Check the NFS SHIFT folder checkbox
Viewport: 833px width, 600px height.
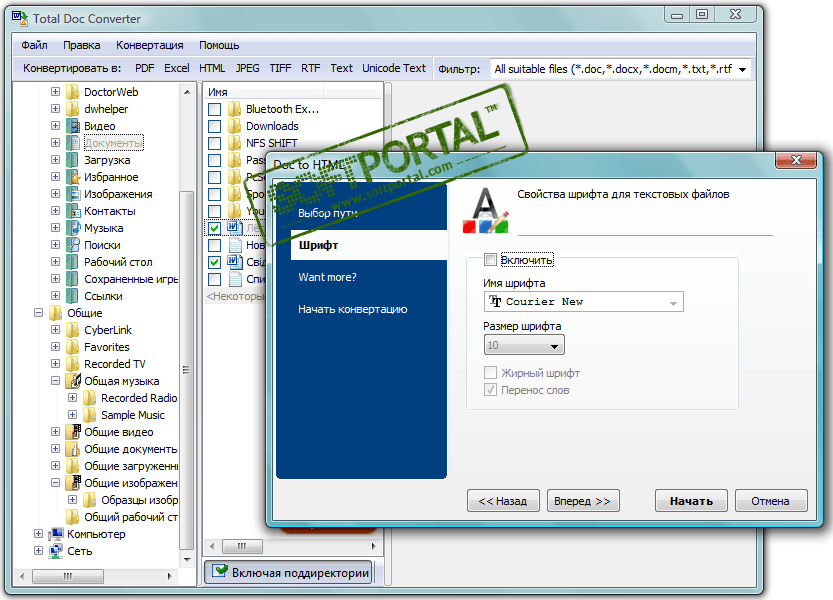215,143
